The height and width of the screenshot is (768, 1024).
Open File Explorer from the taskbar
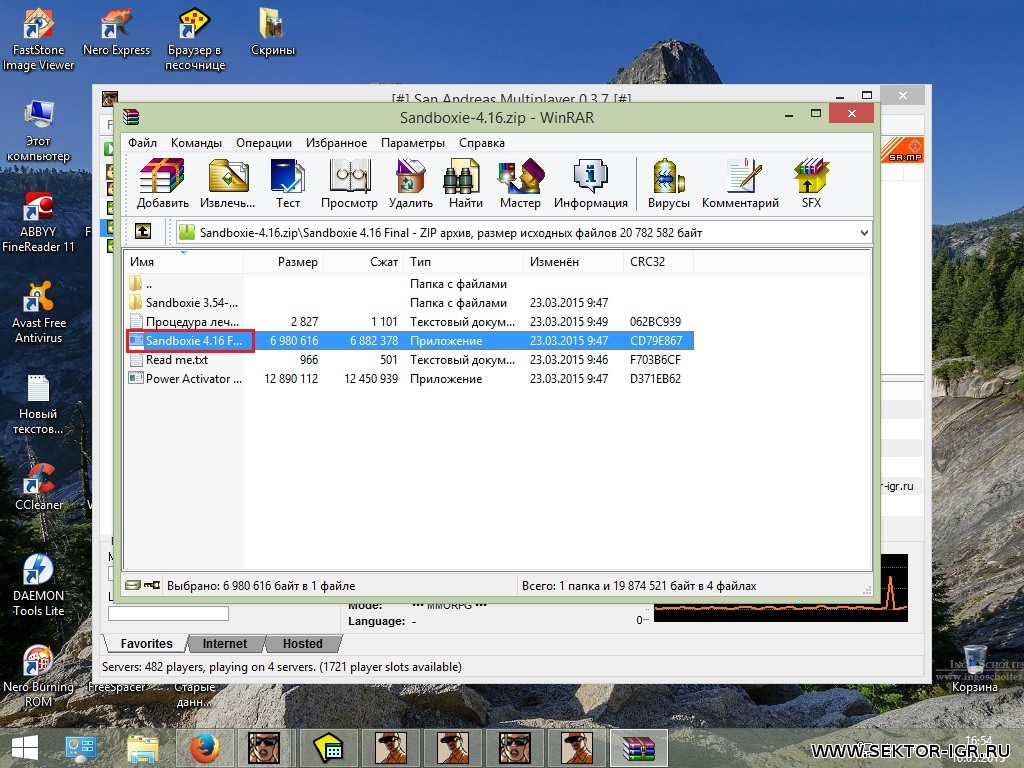tap(143, 748)
